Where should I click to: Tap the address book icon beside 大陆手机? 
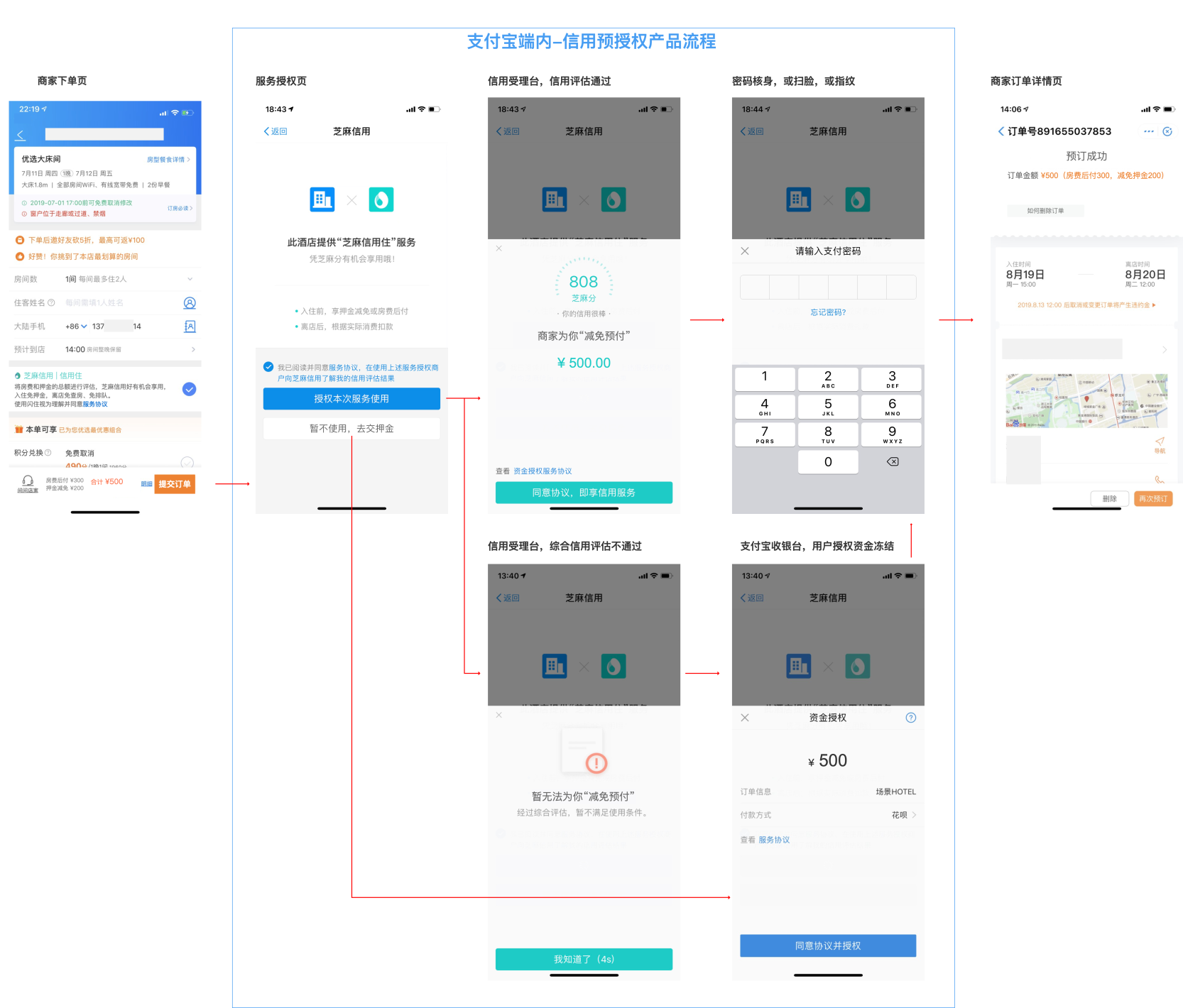(x=190, y=327)
